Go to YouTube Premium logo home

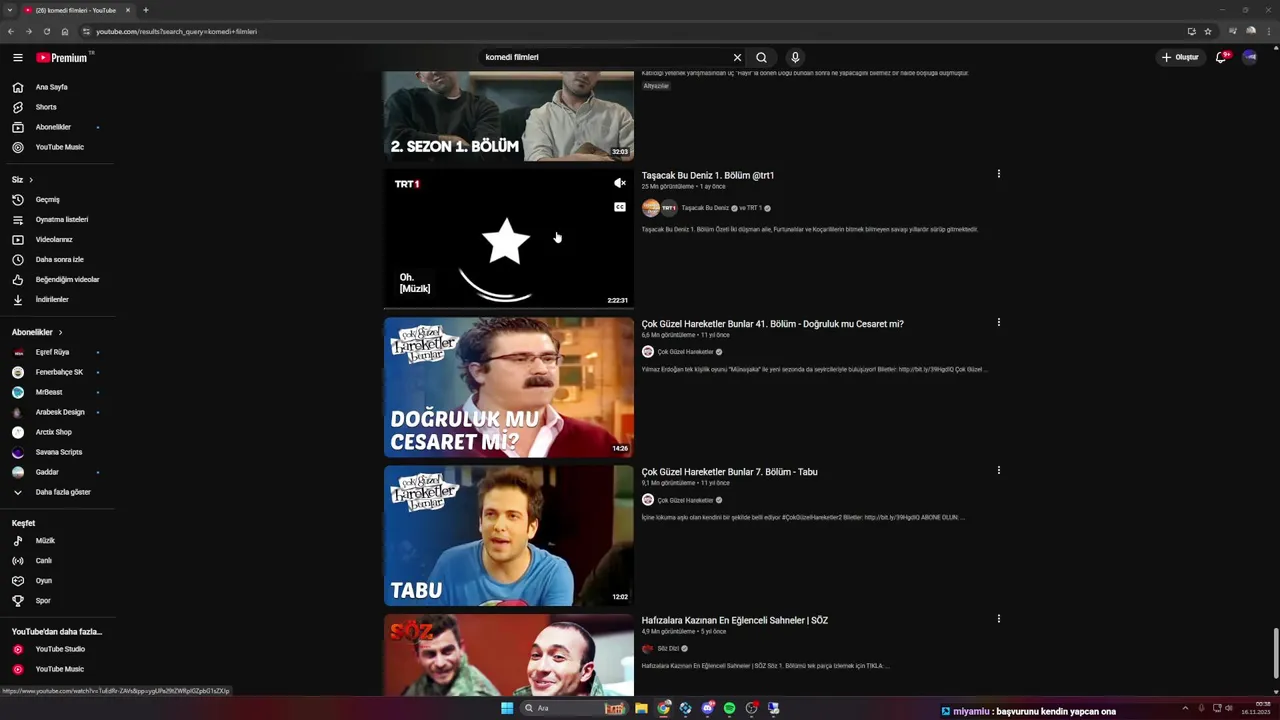(x=63, y=58)
